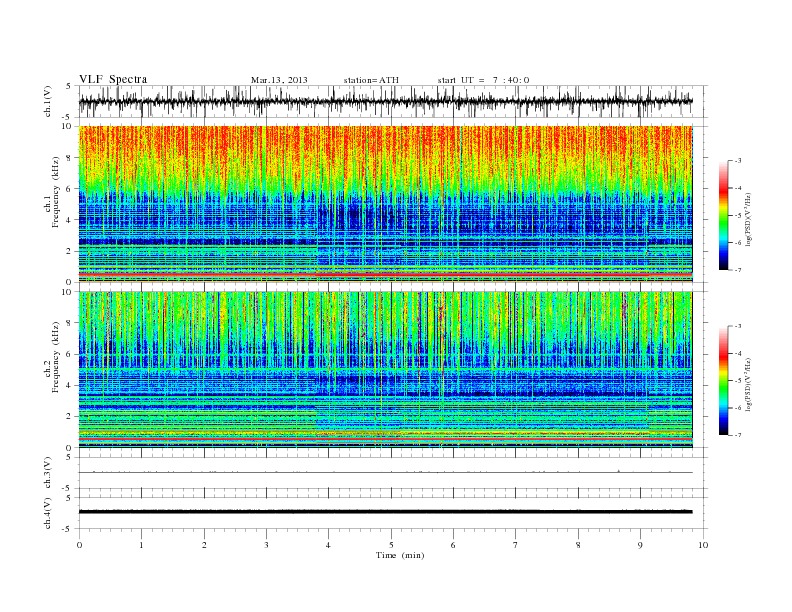Click the "4" kHz tick on ch.2 spectrogram axis
Image resolution: width=792 pixels, height=612 pixels.
point(69,385)
